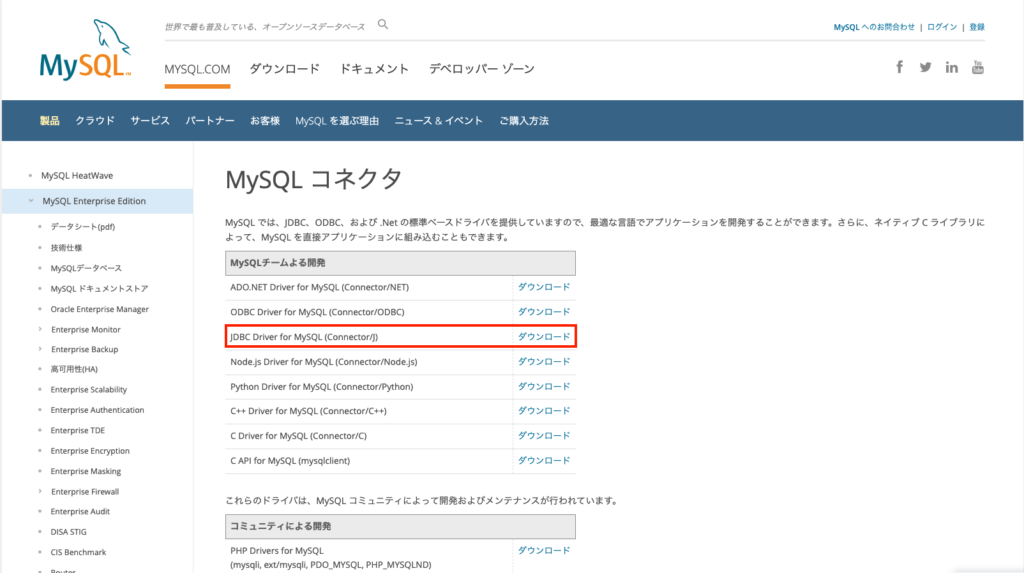Image resolution: width=1024 pixels, height=573 pixels.
Task: Select the MYSQL.COM tab
Action: click(x=197, y=69)
